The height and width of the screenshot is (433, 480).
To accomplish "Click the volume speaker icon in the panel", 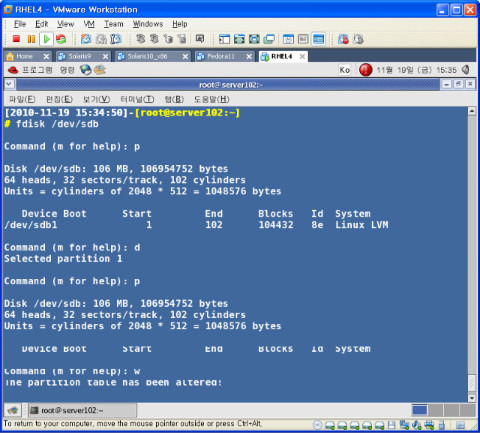I will click(466, 70).
